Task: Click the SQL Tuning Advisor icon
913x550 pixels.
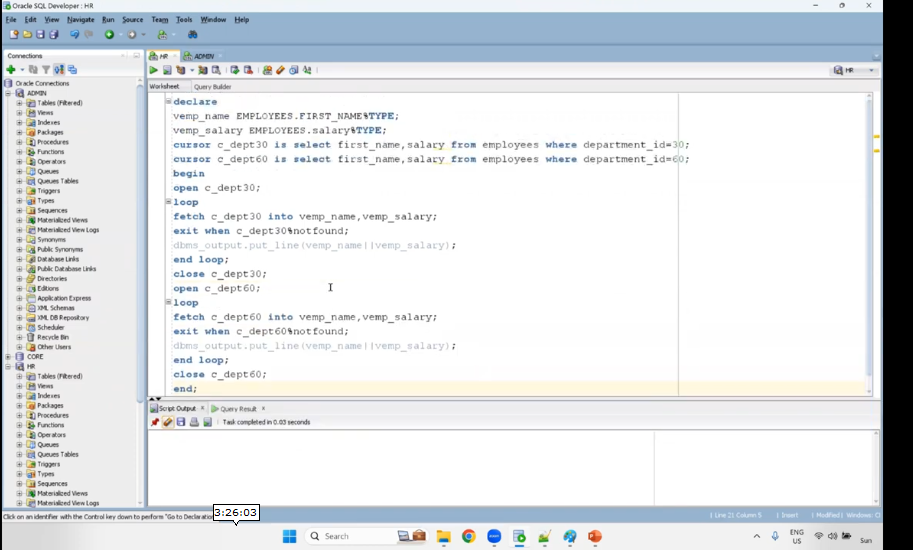Action: pos(216,70)
